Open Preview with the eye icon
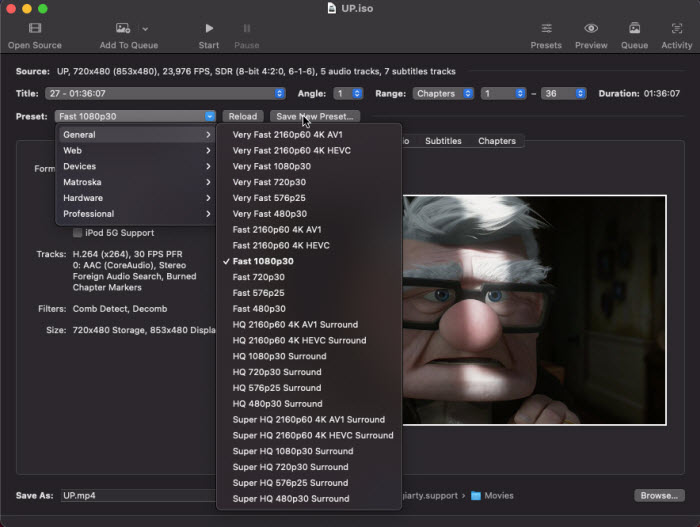Screen dimensions: 700x527 point(591,28)
